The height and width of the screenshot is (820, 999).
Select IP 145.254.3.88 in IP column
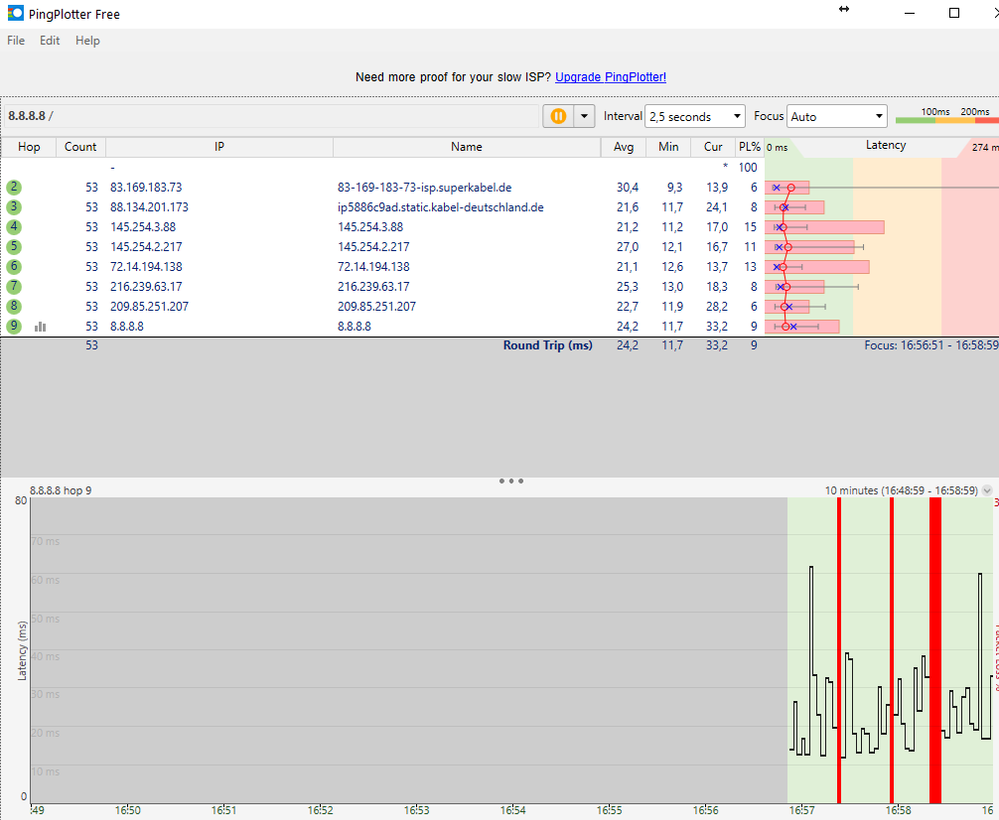point(143,227)
